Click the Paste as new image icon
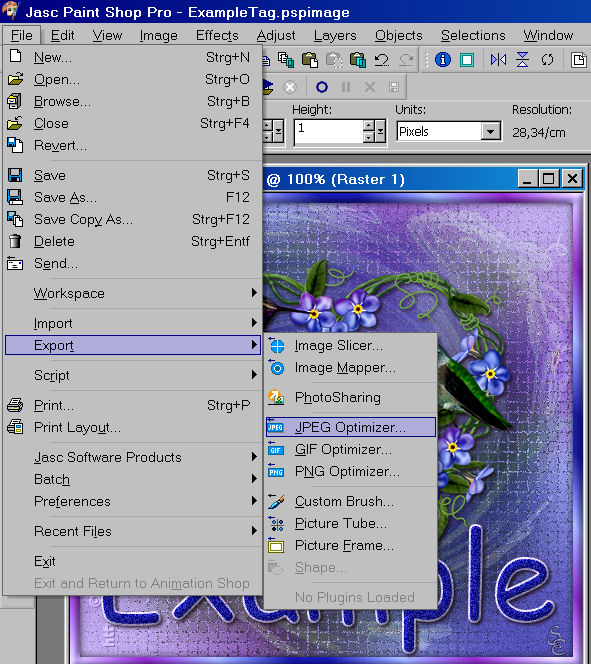 coord(309,60)
